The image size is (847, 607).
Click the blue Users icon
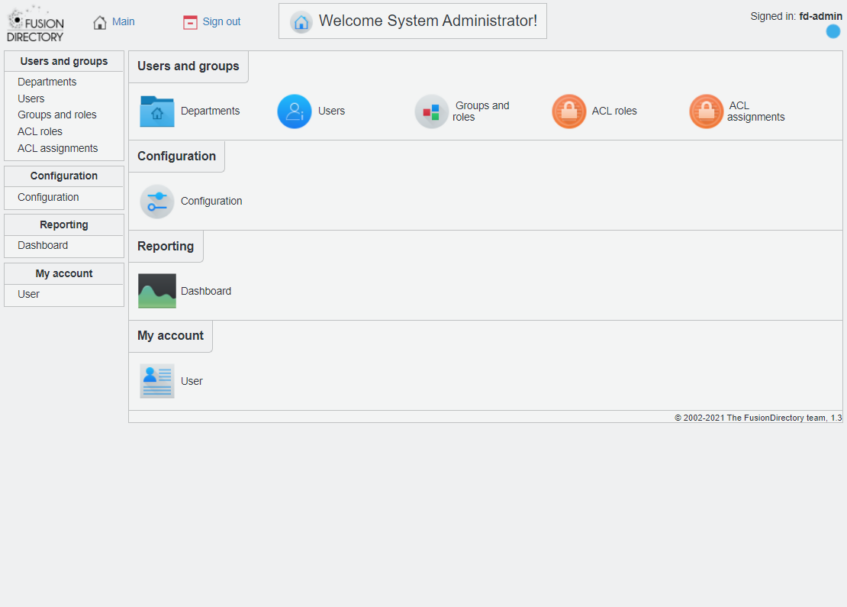click(294, 111)
